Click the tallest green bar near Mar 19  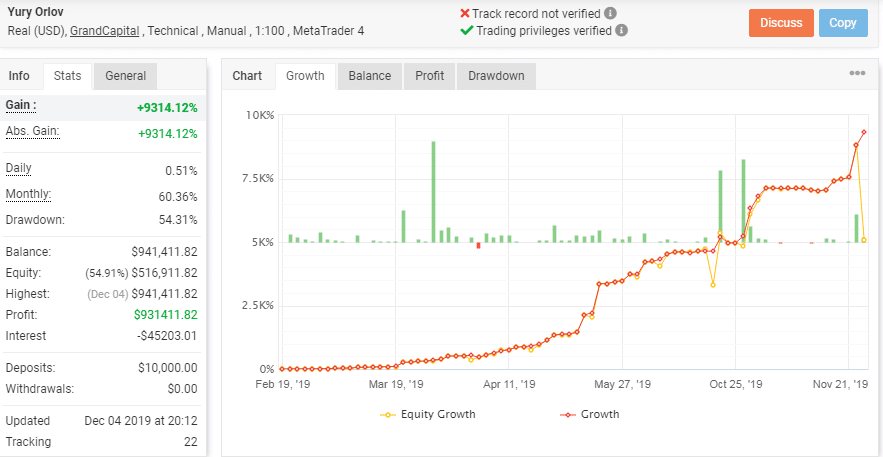pyautogui.click(x=433, y=192)
